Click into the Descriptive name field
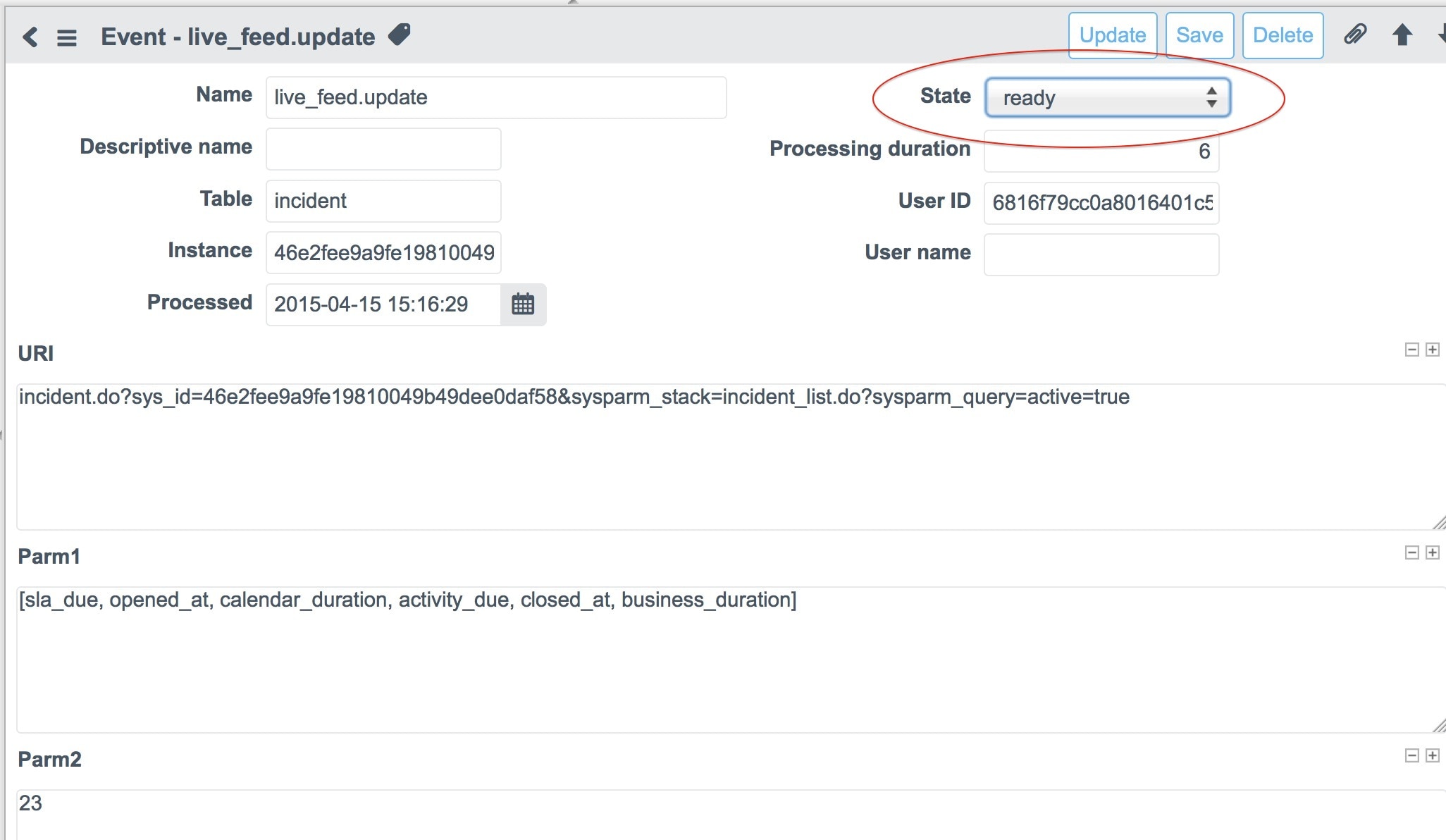The width and height of the screenshot is (1446, 840). 383,149
